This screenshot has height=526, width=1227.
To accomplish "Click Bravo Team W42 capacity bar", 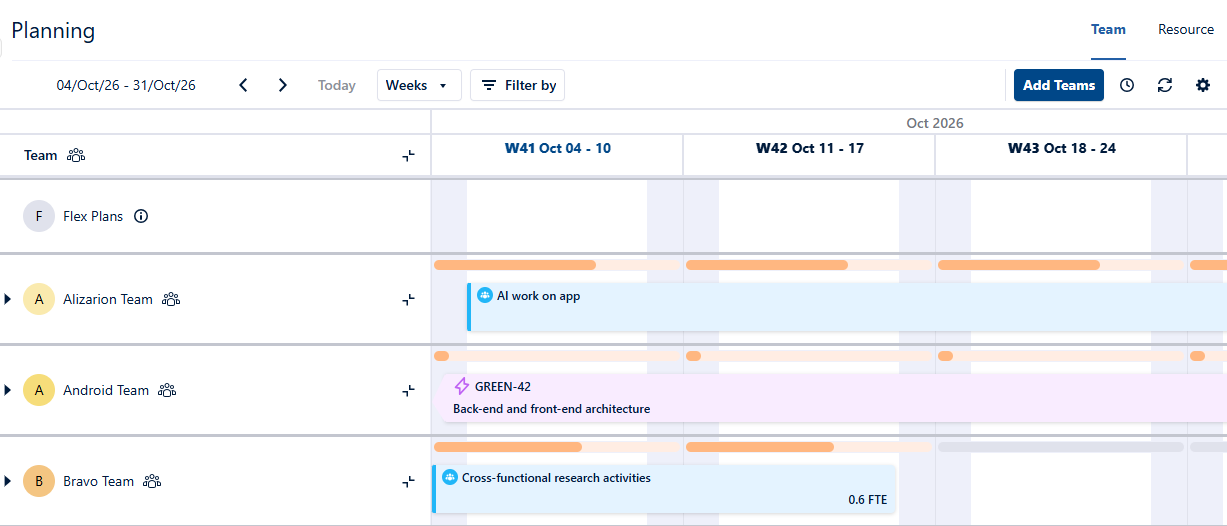I will tap(809, 447).
